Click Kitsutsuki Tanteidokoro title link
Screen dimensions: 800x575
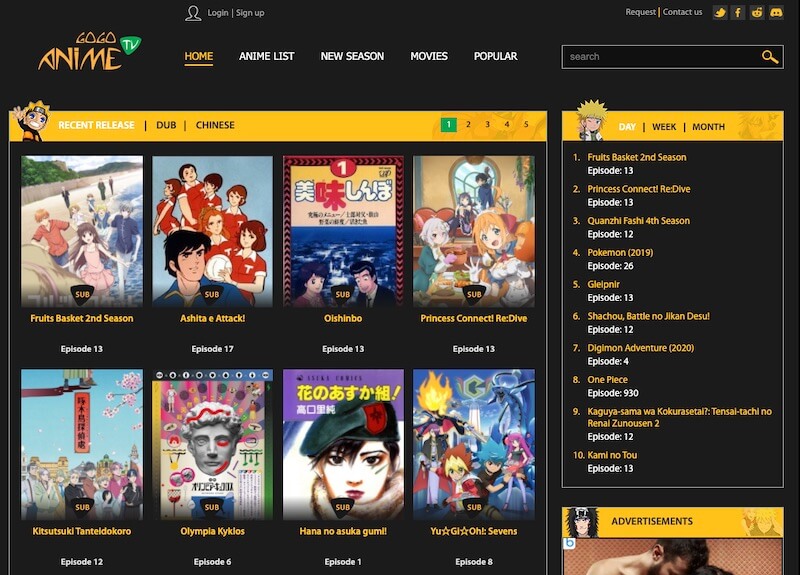(x=82, y=531)
